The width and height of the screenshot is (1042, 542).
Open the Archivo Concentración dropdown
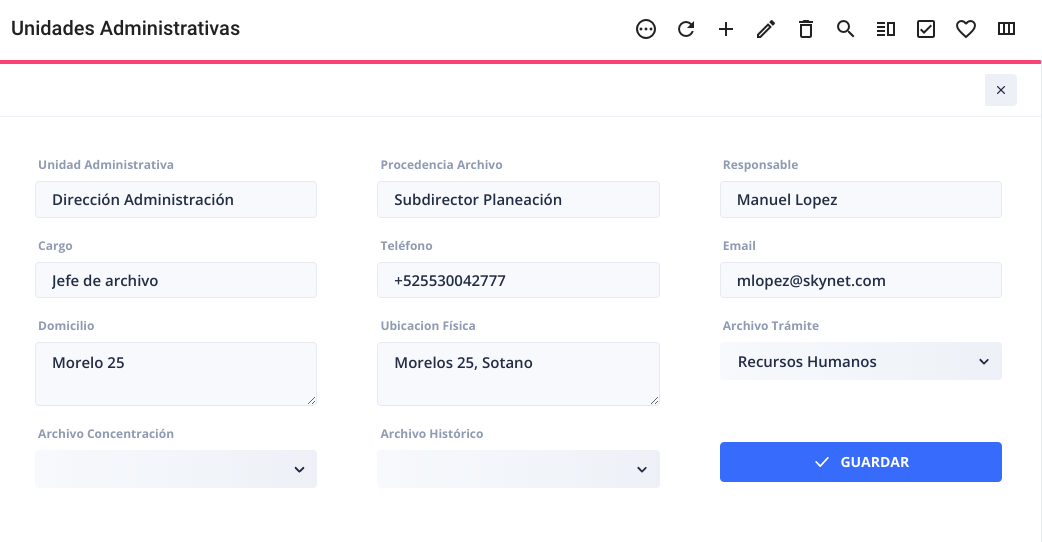click(176, 469)
